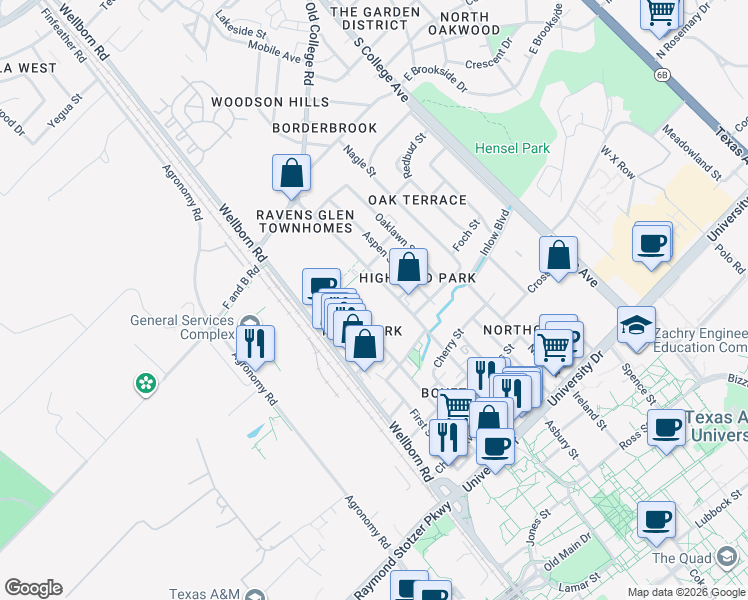This screenshot has width=748, height=600.
Task: Click the shopping cart marker near Northgate
Action: click(x=554, y=349)
